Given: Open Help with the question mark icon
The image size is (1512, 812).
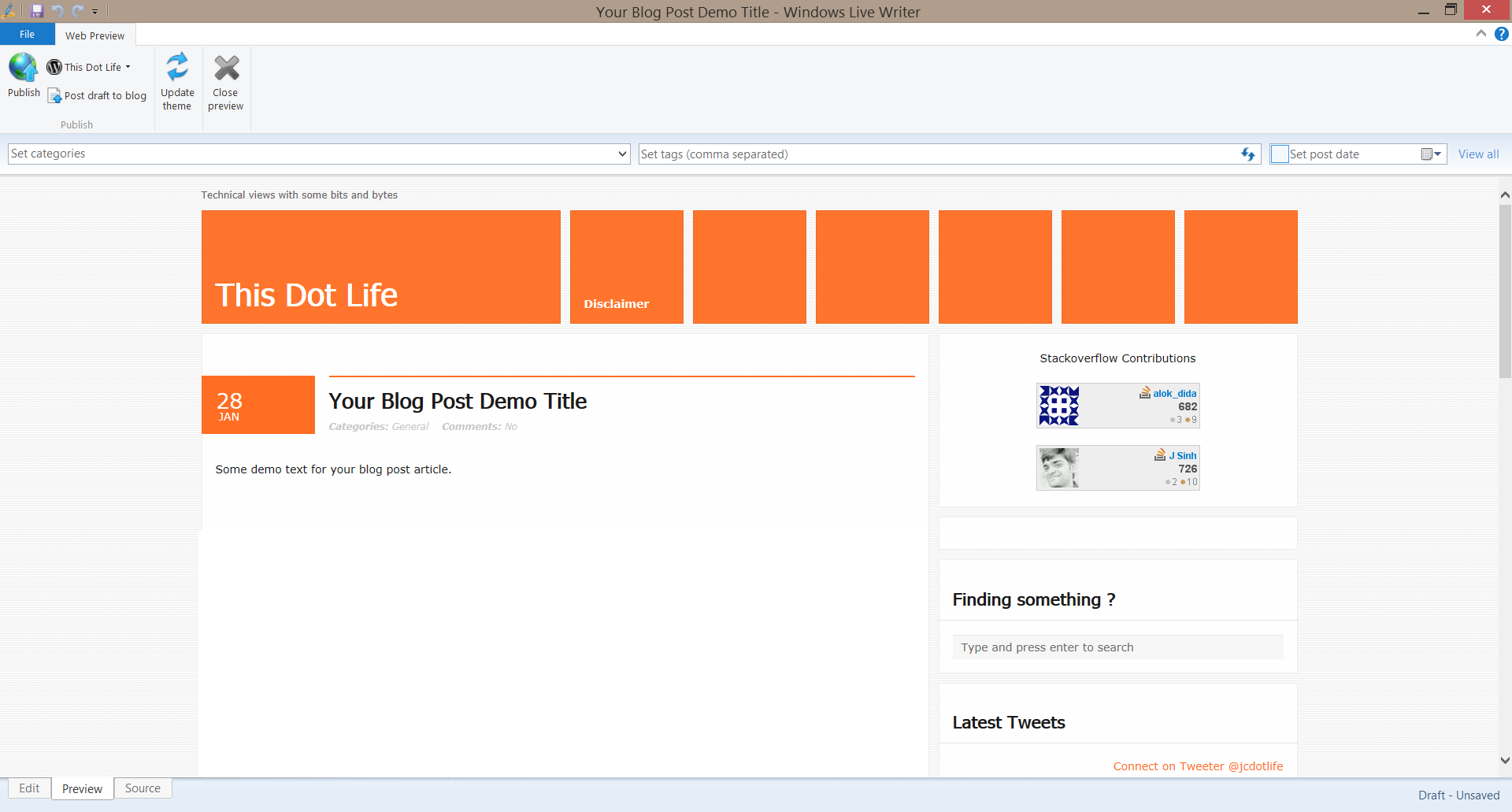Looking at the screenshot, I should coord(1502,34).
